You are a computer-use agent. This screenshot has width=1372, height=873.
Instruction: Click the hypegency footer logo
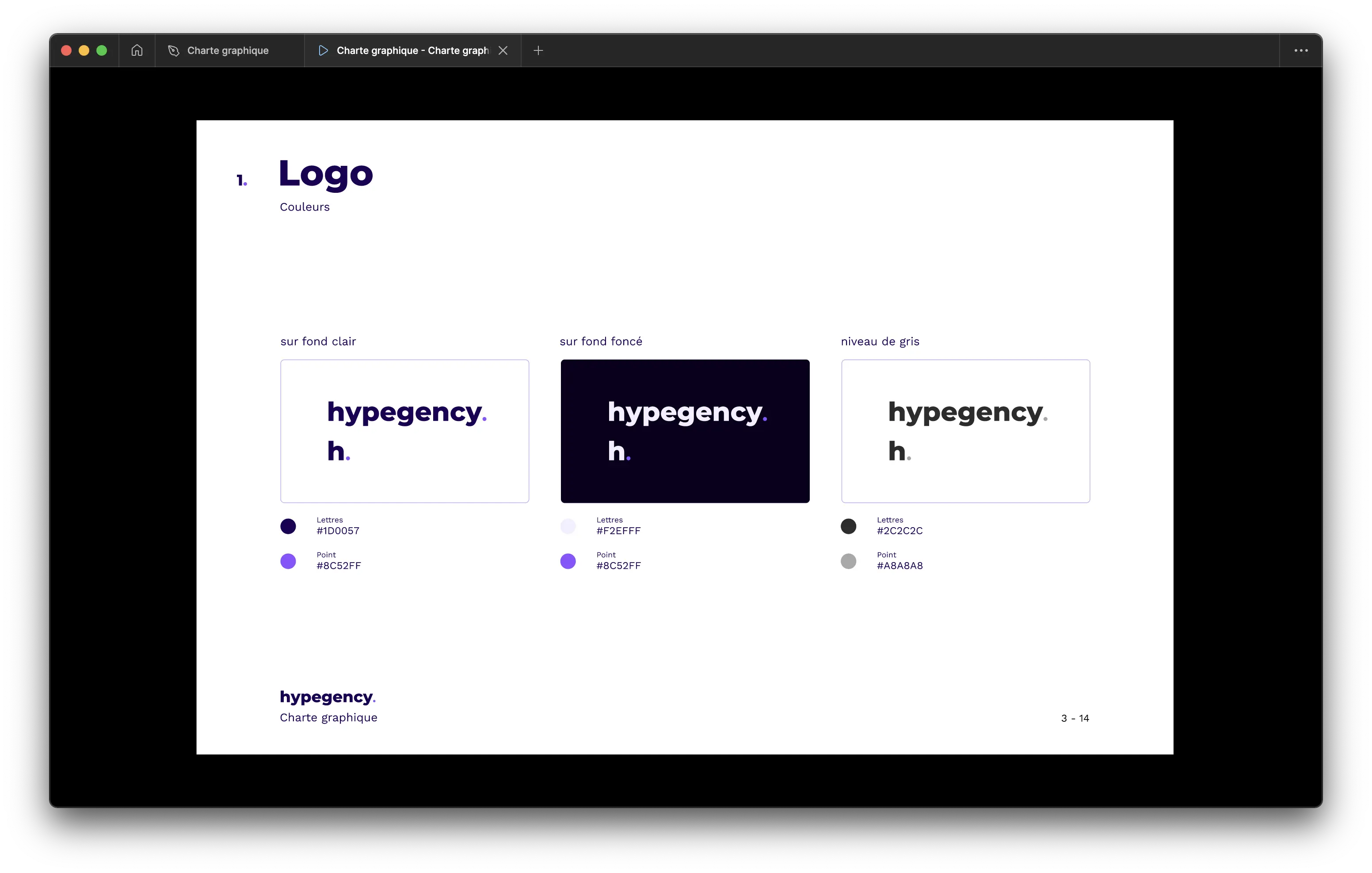click(x=328, y=697)
